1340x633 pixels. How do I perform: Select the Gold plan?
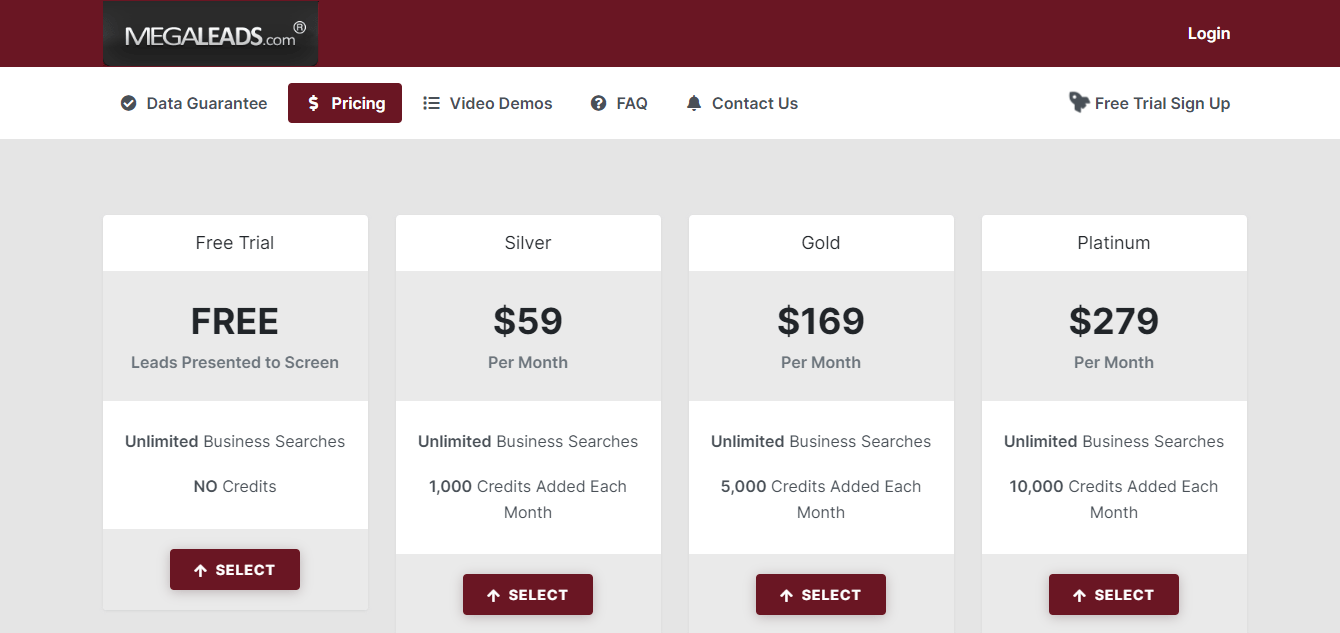pos(821,594)
